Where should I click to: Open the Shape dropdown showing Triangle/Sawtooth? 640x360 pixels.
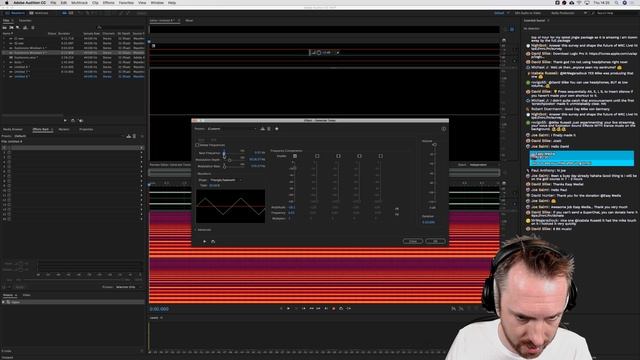point(226,180)
